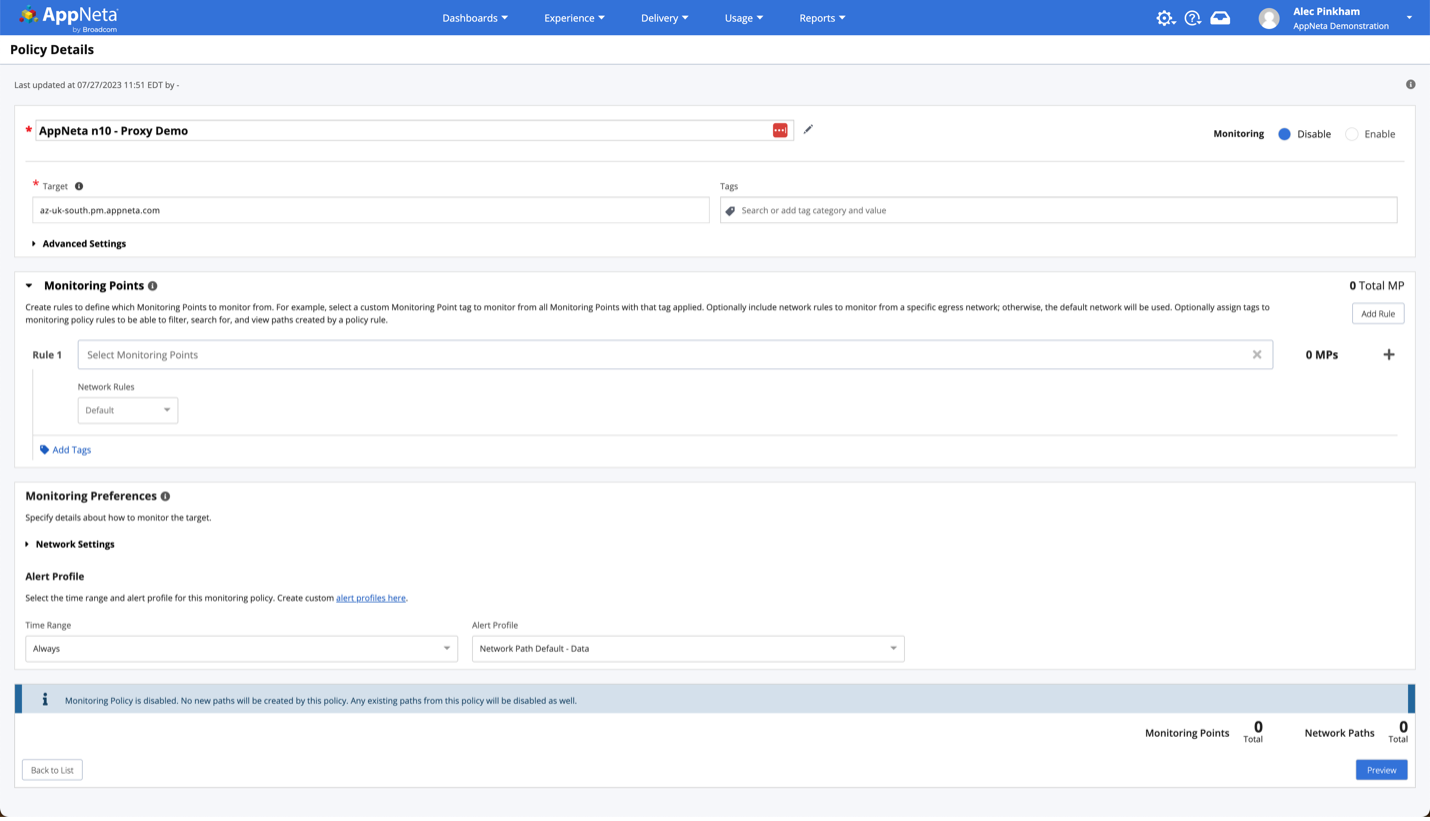Click the red ellipsis icon in name field
Viewport: 1430px width, 821px height.
780,131
